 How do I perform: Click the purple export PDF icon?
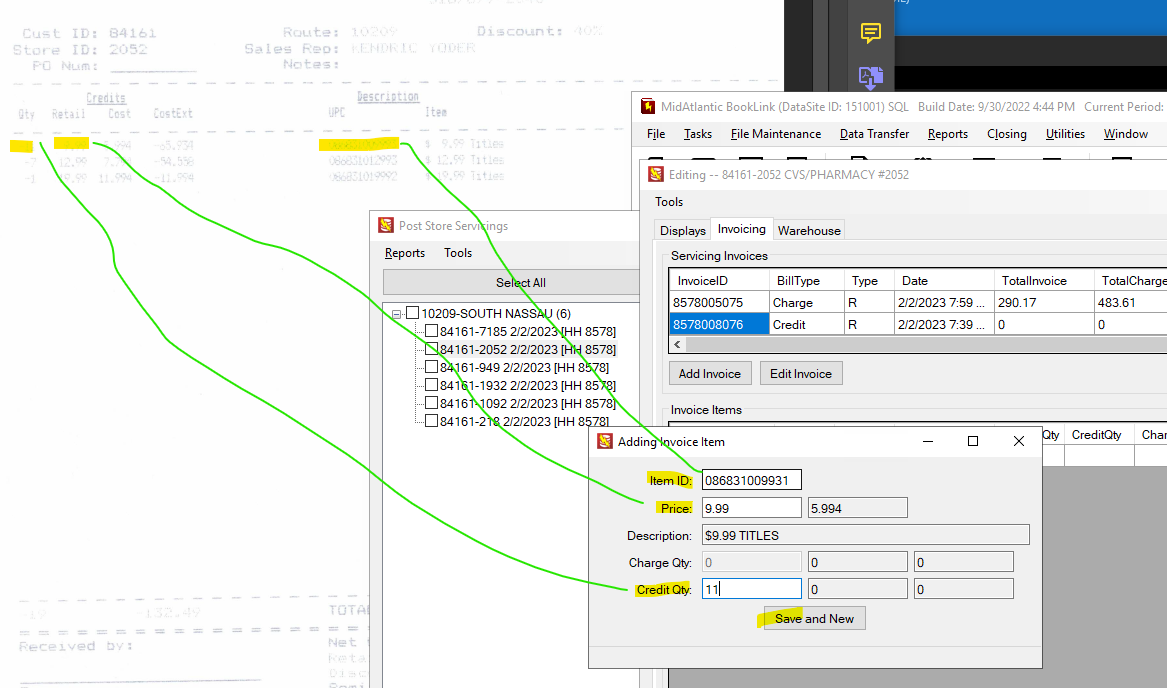pos(871,77)
